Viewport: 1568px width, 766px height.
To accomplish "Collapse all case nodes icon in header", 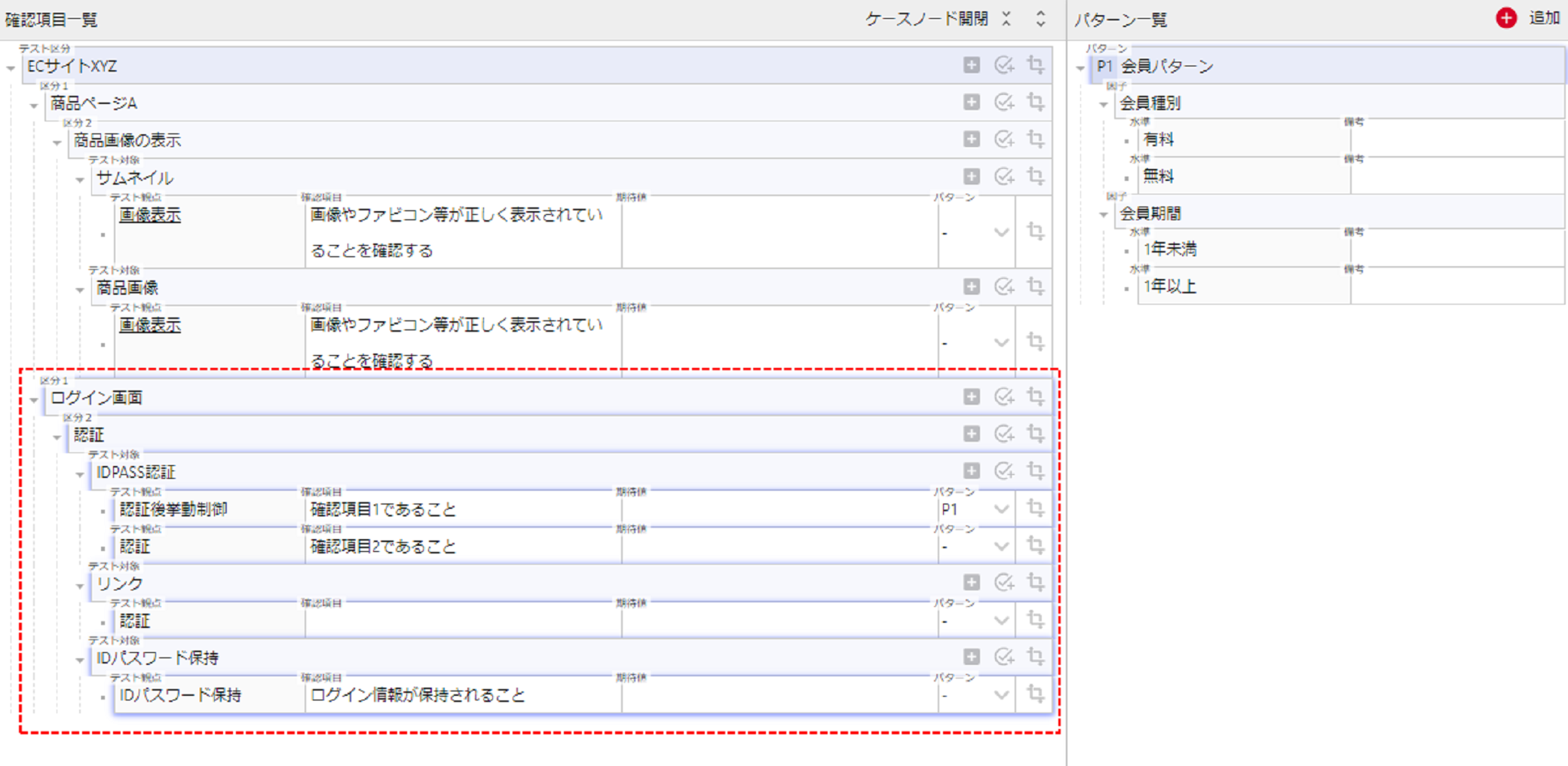I will [1006, 19].
